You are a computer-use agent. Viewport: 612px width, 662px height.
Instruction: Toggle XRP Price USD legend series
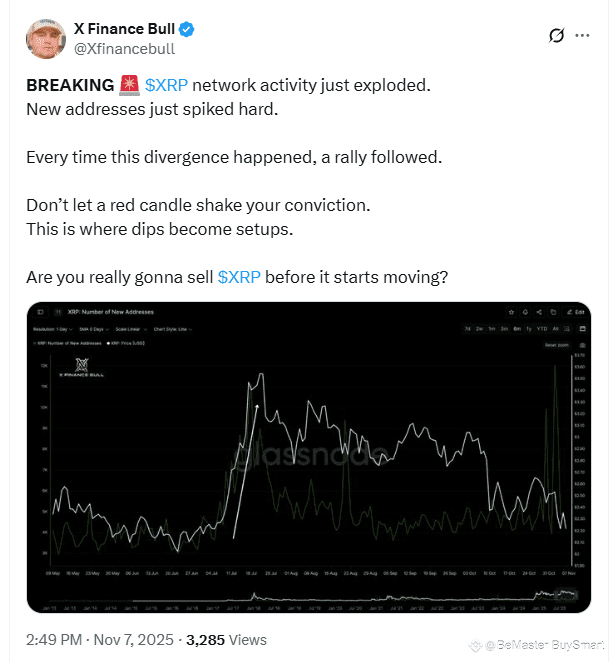pyautogui.click(x=126, y=343)
